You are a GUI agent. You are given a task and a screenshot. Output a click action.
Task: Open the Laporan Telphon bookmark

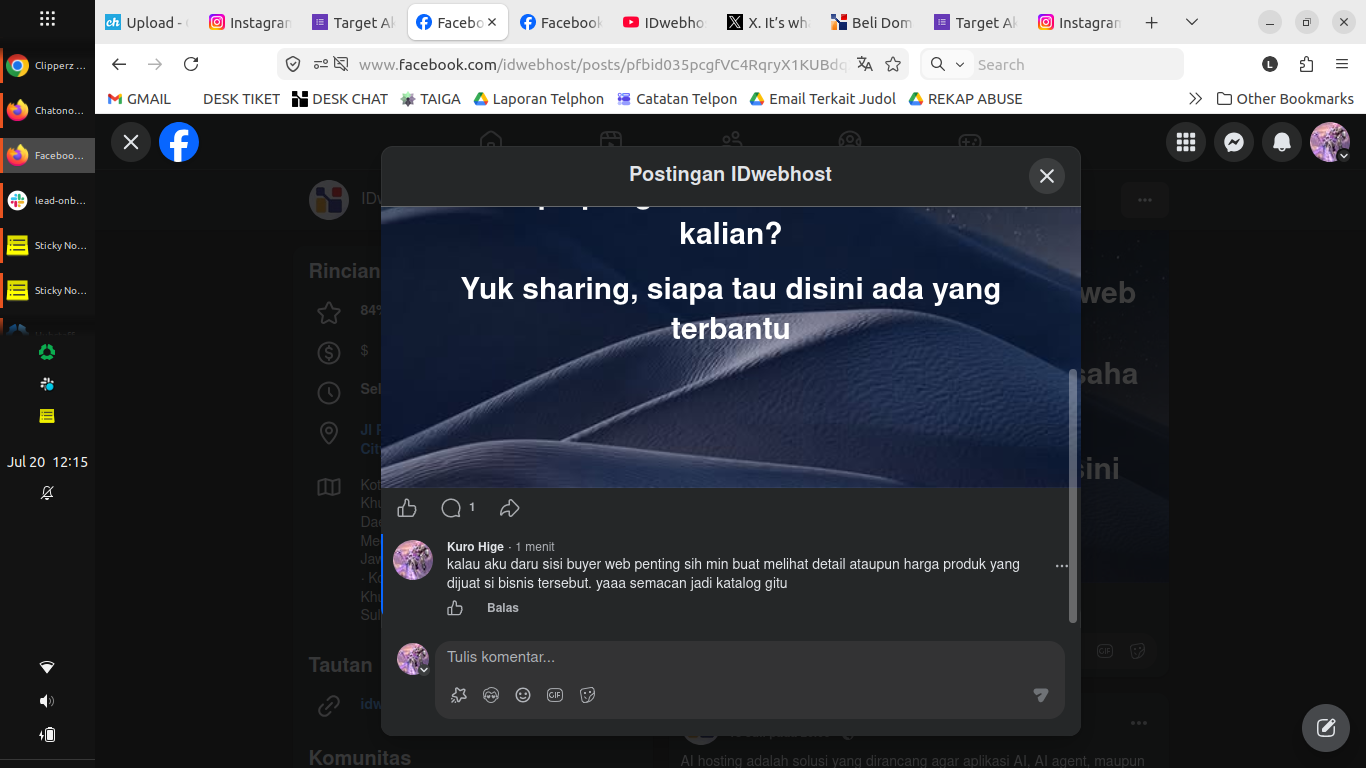coord(539,99)
